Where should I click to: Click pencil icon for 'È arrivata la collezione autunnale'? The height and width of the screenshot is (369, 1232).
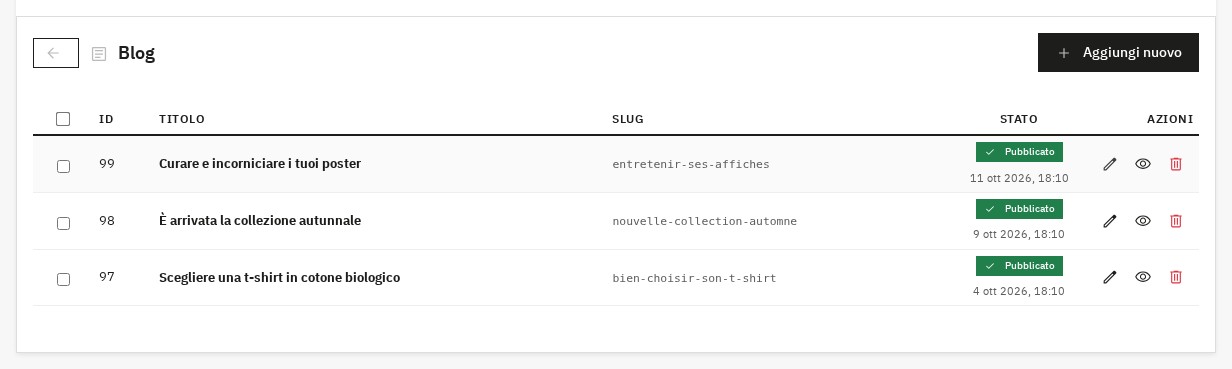(1109, 221)
